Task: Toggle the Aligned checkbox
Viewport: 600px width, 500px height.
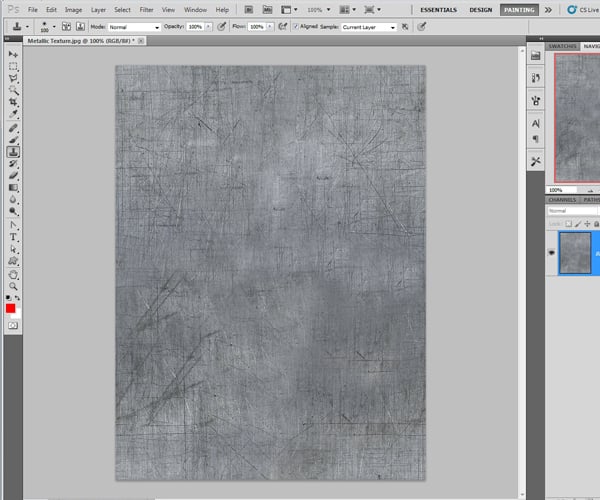Action: (x=295, y=26)
